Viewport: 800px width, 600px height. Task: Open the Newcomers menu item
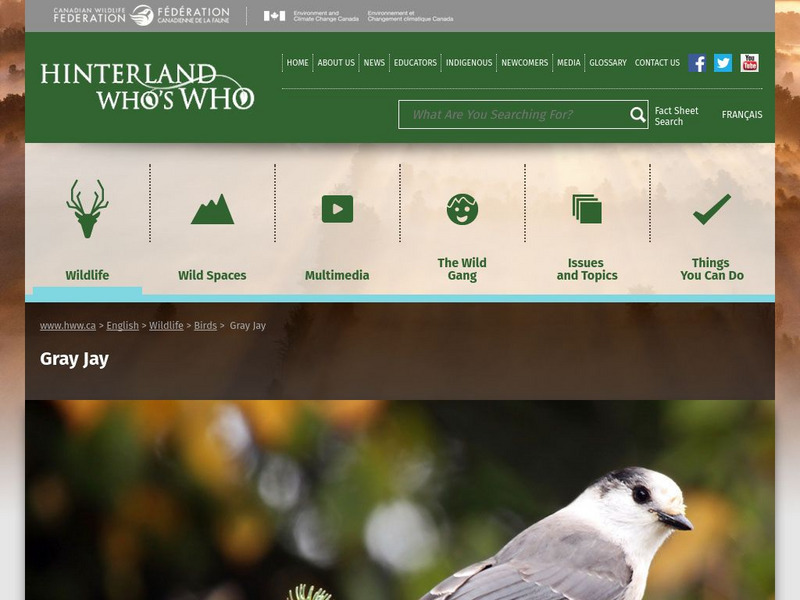pyautogui.click(x=524, y=63)
